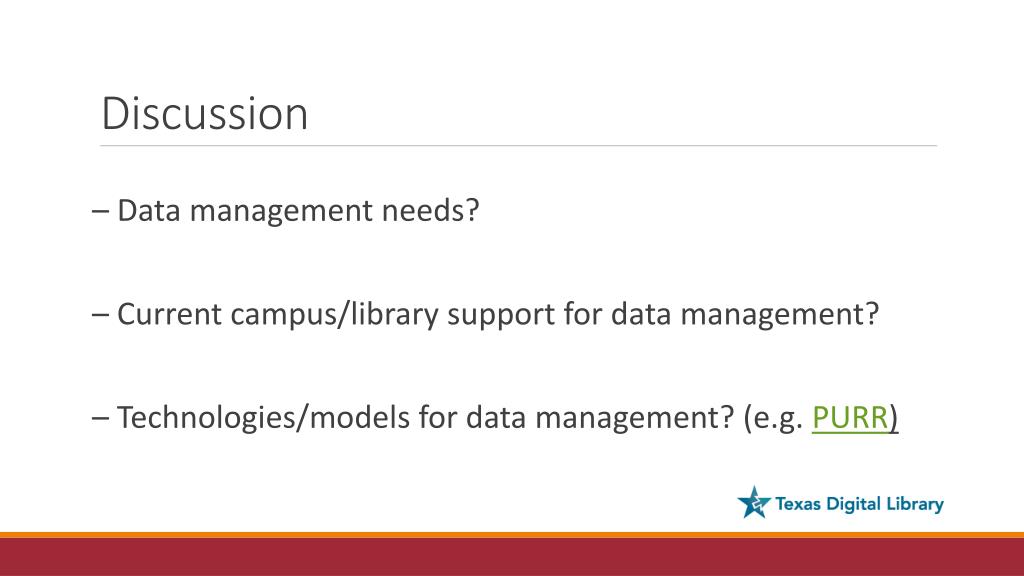Click the thin divider line under the title
The height and width of the screenshot is (576, 1024).
point(519,146)
